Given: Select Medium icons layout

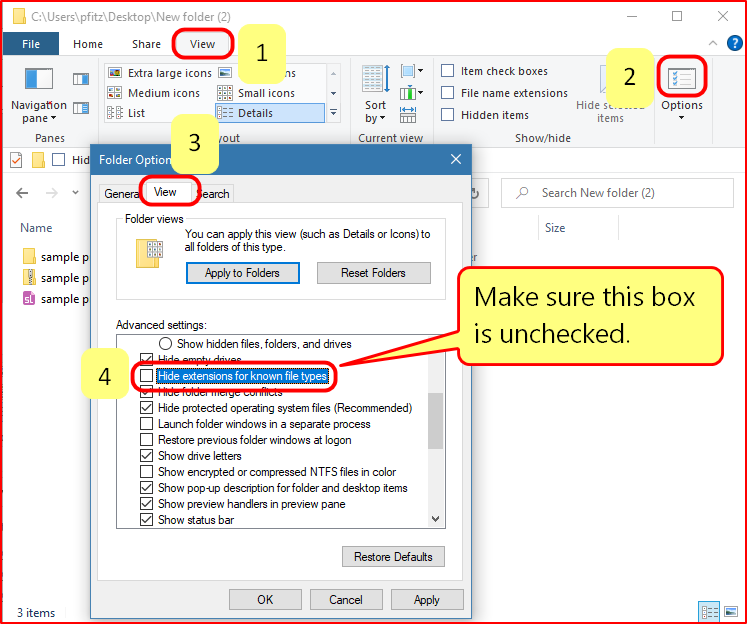Looking at the screenshot, I should (x=154, y=93).
